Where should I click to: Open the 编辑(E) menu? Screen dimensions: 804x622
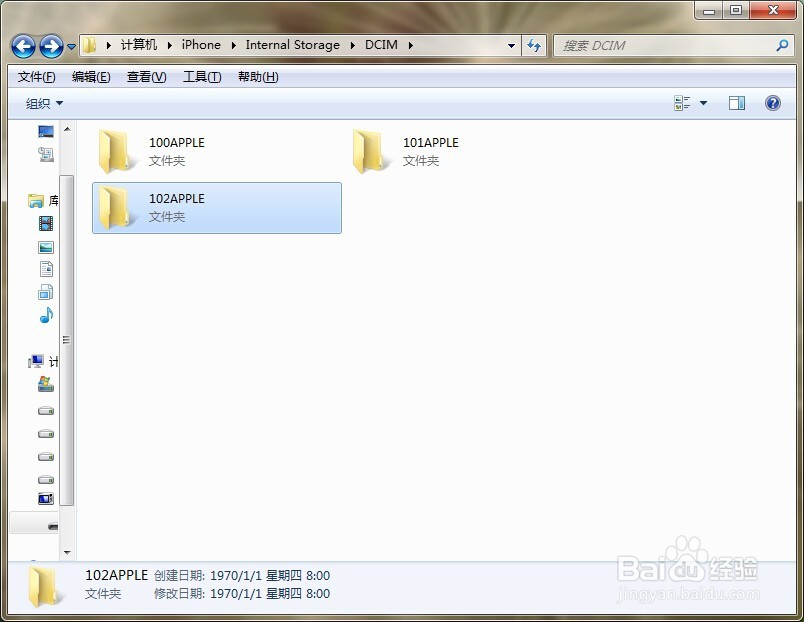[x=91, y=77]
